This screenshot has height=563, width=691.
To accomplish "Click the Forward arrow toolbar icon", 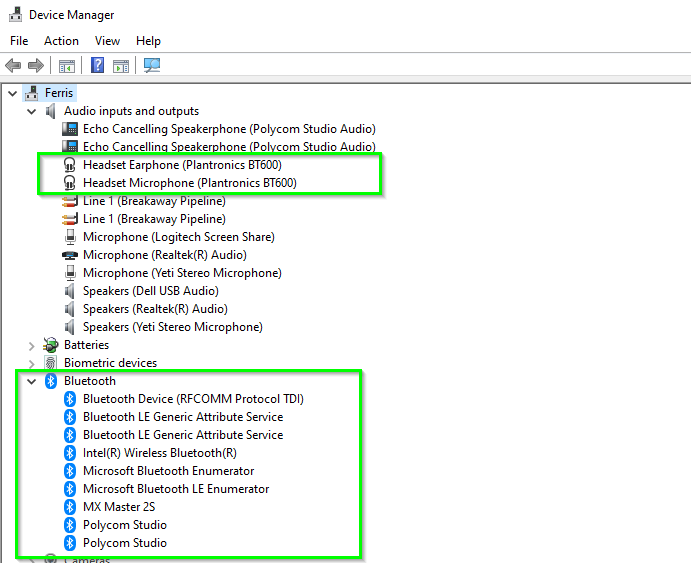I will click(36, 66).
